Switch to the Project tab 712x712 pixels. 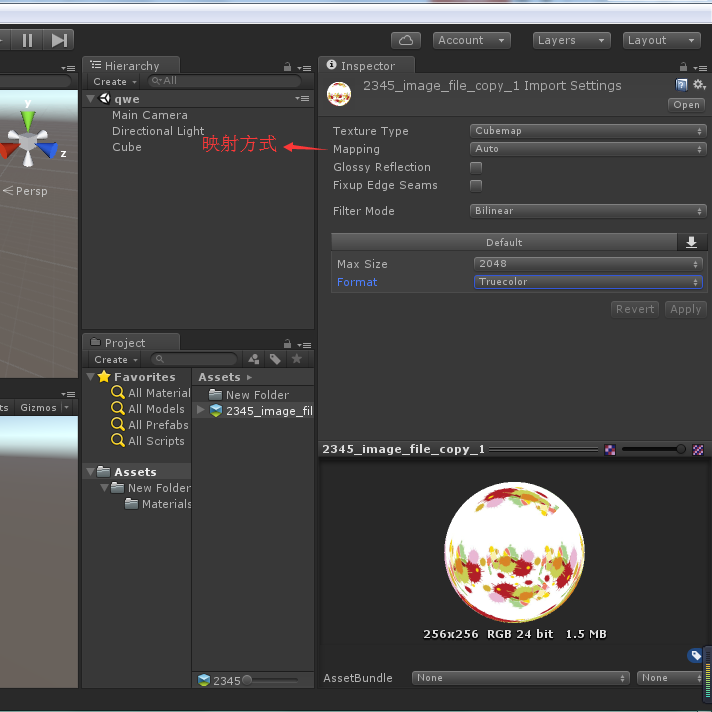pos(126,343)
